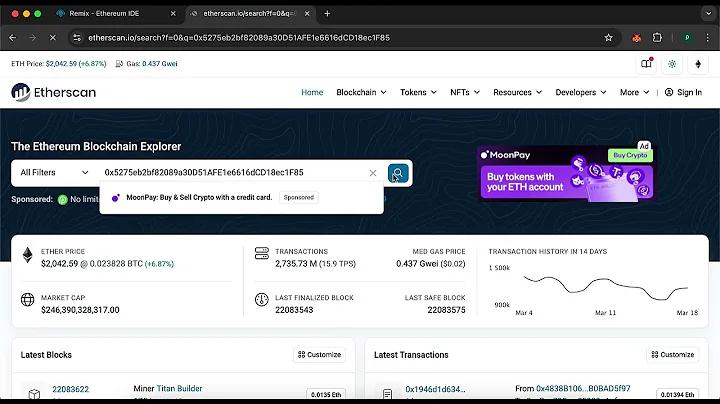
Task: Open the Chrome profile avatar
Action: tap(687, 38)
